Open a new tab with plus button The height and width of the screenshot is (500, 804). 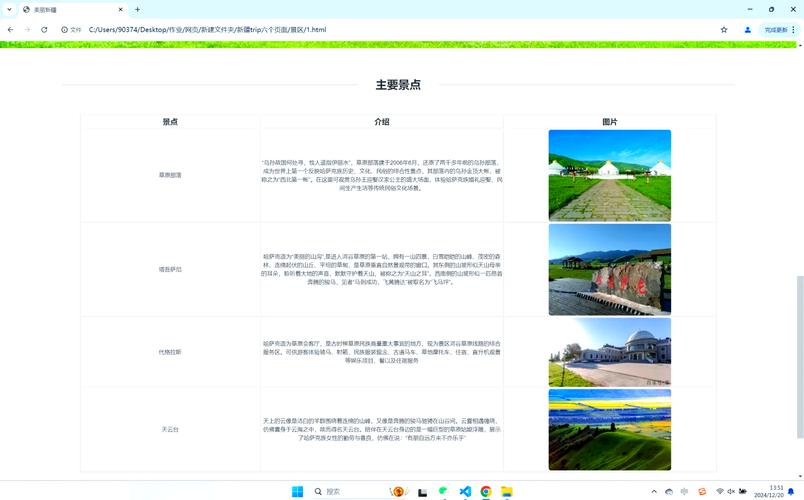click(x=138, y=9)
